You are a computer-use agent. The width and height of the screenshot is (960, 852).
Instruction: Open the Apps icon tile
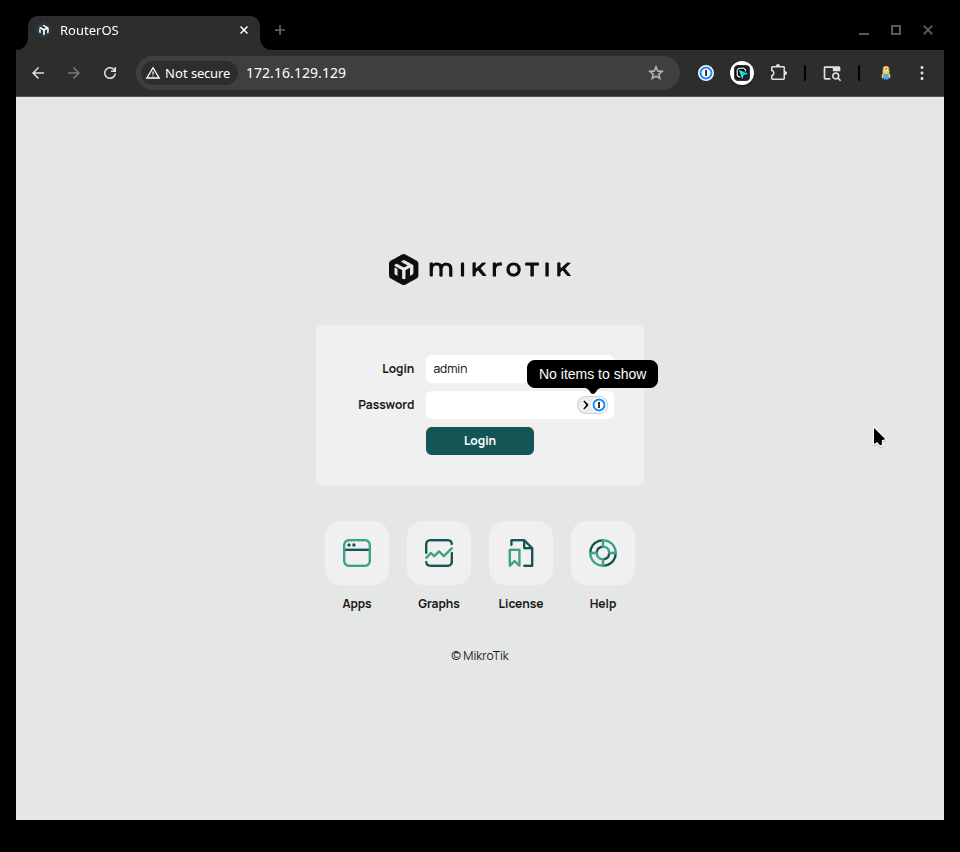pyautogui.click(x=356, y=553)
